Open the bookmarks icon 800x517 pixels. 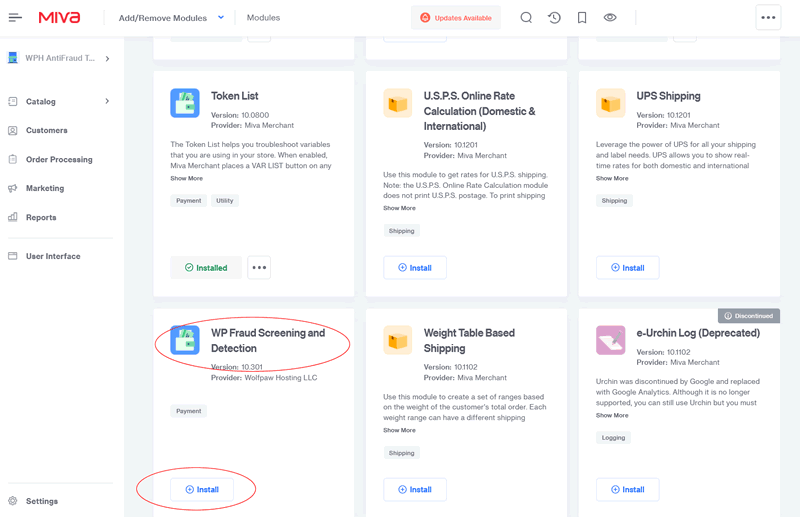click(x=582, y=18)
